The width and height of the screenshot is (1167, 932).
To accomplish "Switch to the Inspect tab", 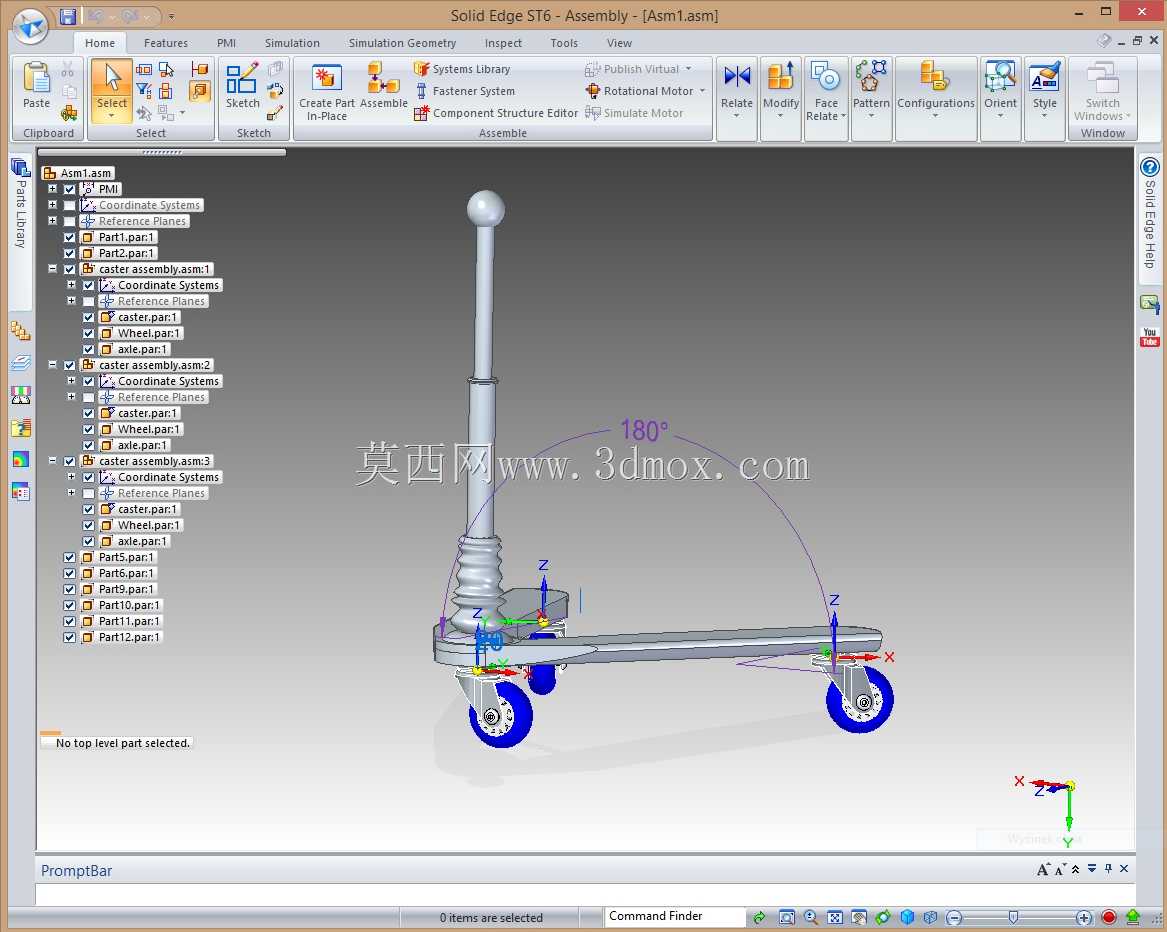I will tap(503, 43).
